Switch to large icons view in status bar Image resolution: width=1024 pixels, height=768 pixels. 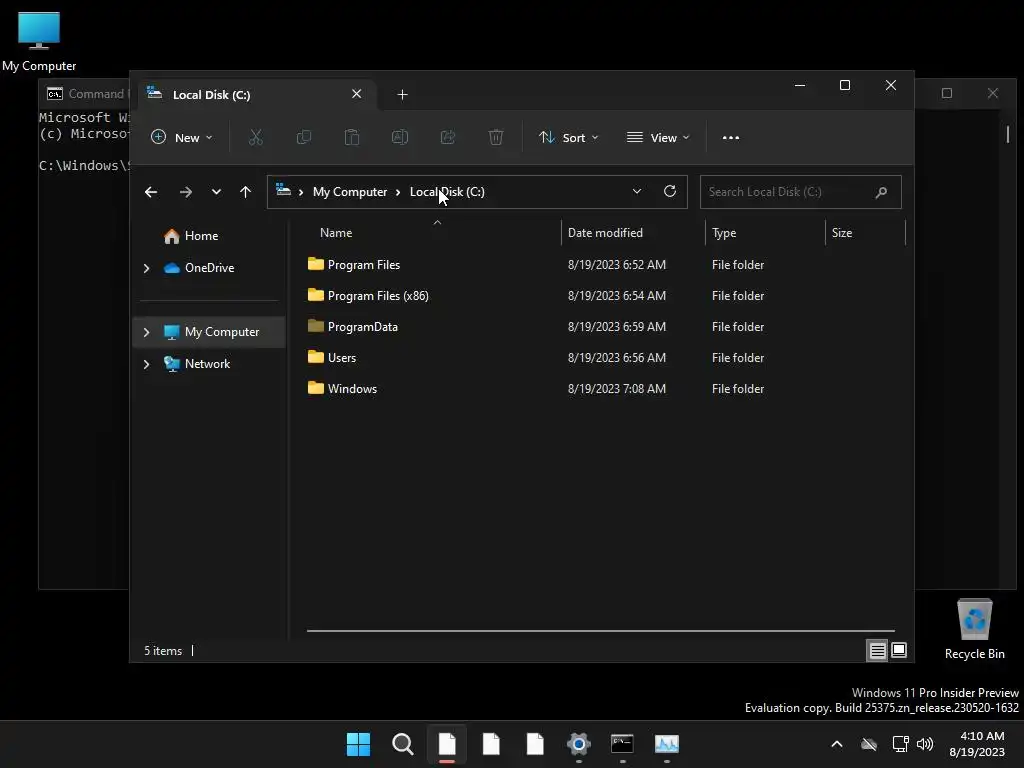(x=899, y=650)
